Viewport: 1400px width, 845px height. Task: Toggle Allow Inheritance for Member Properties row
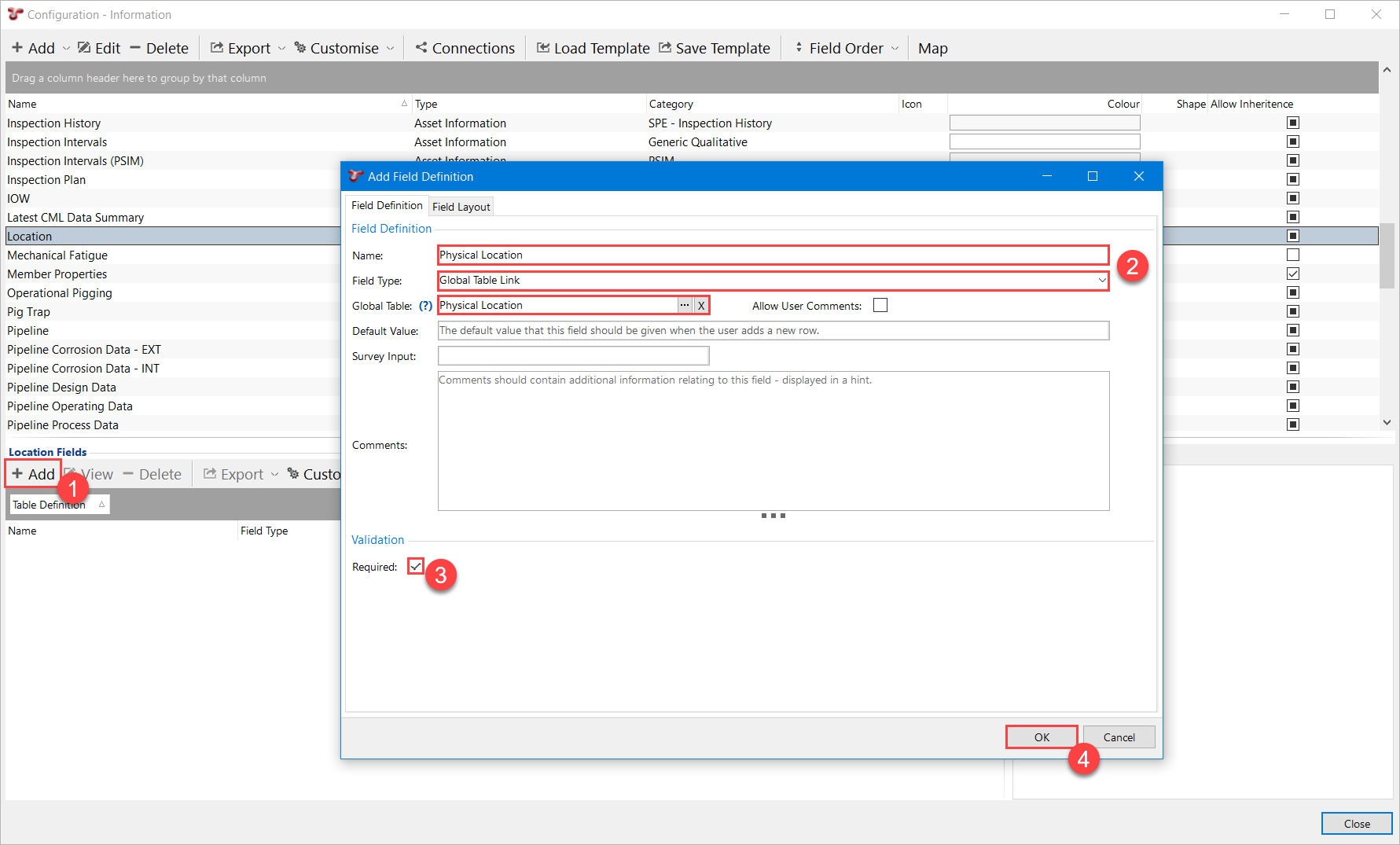click(x=1293, y=274)
